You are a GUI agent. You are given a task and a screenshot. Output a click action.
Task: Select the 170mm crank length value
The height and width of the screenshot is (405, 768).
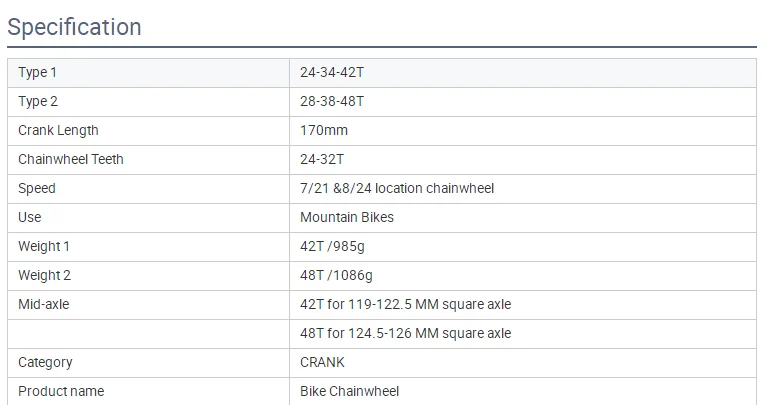[x=324, y=131]
